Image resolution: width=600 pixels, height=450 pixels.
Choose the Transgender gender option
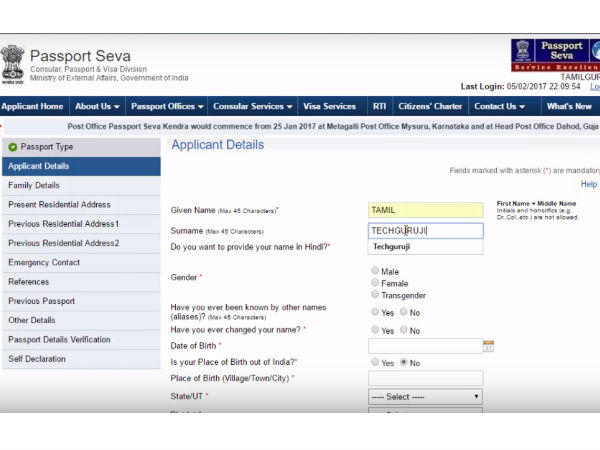(x=375, y=295)
